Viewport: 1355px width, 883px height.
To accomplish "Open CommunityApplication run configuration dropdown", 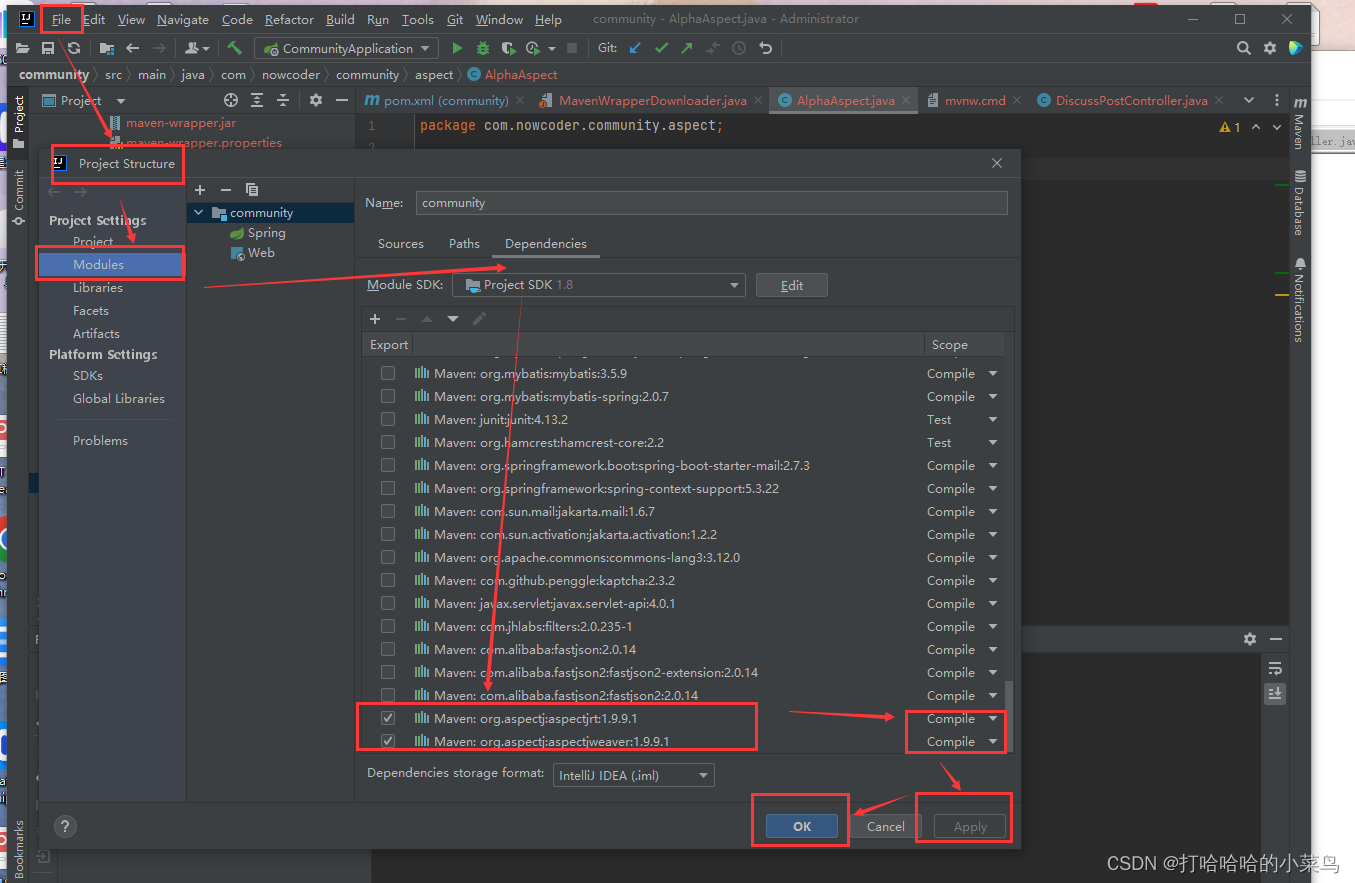I will [346, 48].
